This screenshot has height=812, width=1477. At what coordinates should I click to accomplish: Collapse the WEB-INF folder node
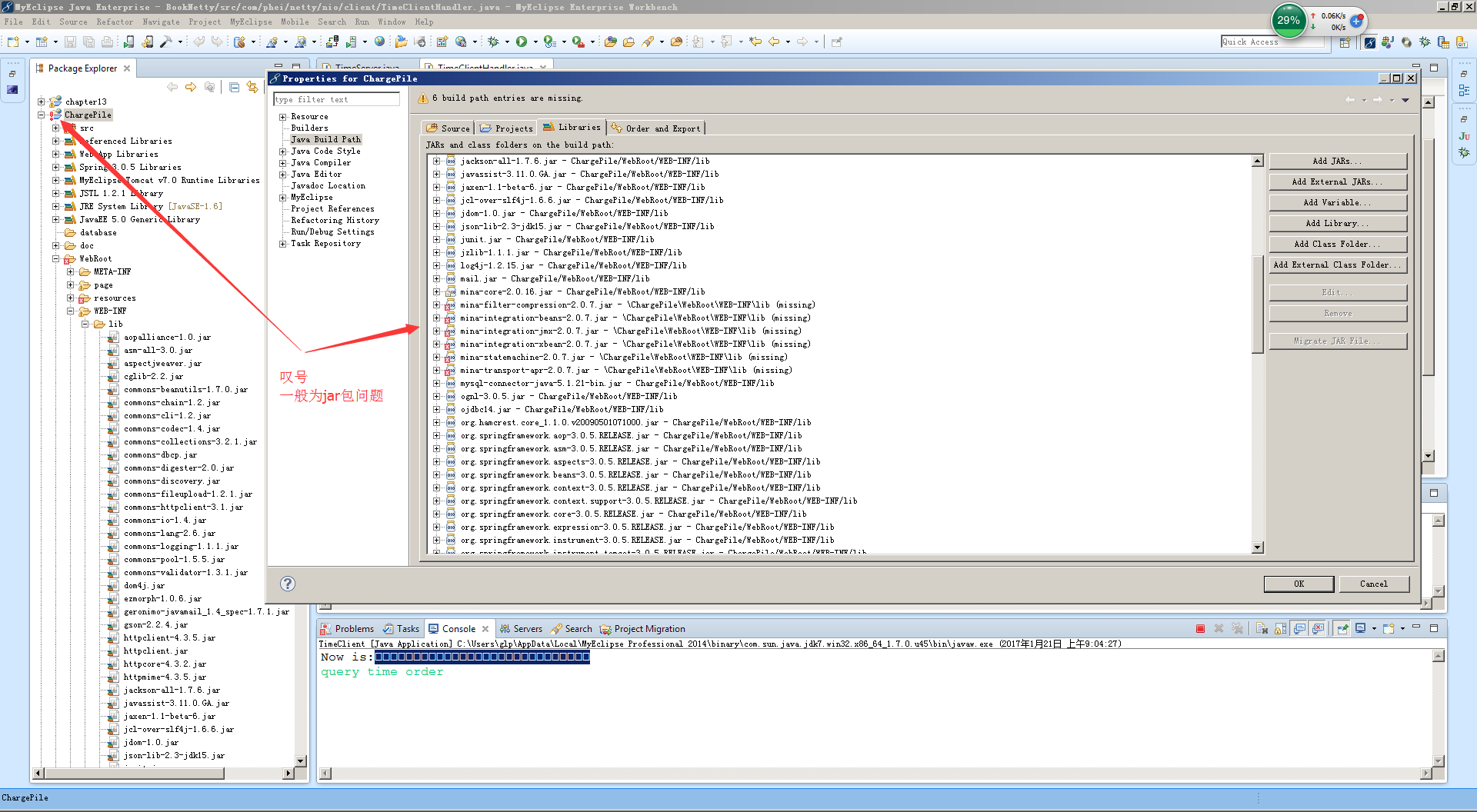[x=71, y=311]
